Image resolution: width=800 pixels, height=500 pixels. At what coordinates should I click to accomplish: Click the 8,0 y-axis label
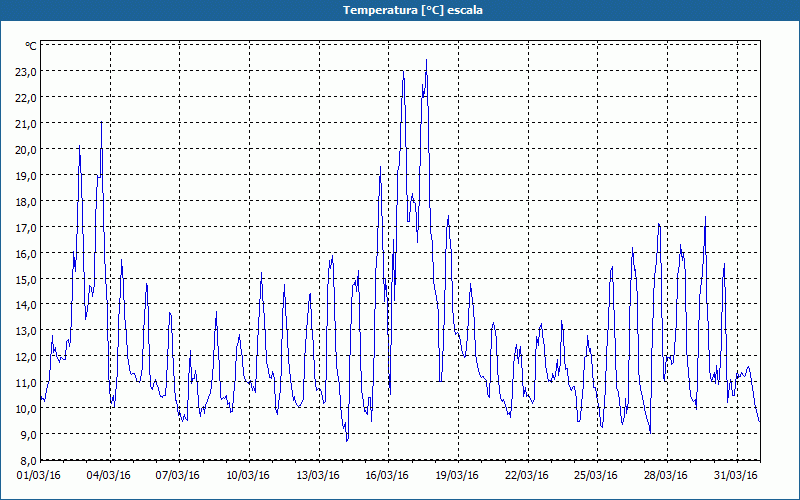pos(29,461)
